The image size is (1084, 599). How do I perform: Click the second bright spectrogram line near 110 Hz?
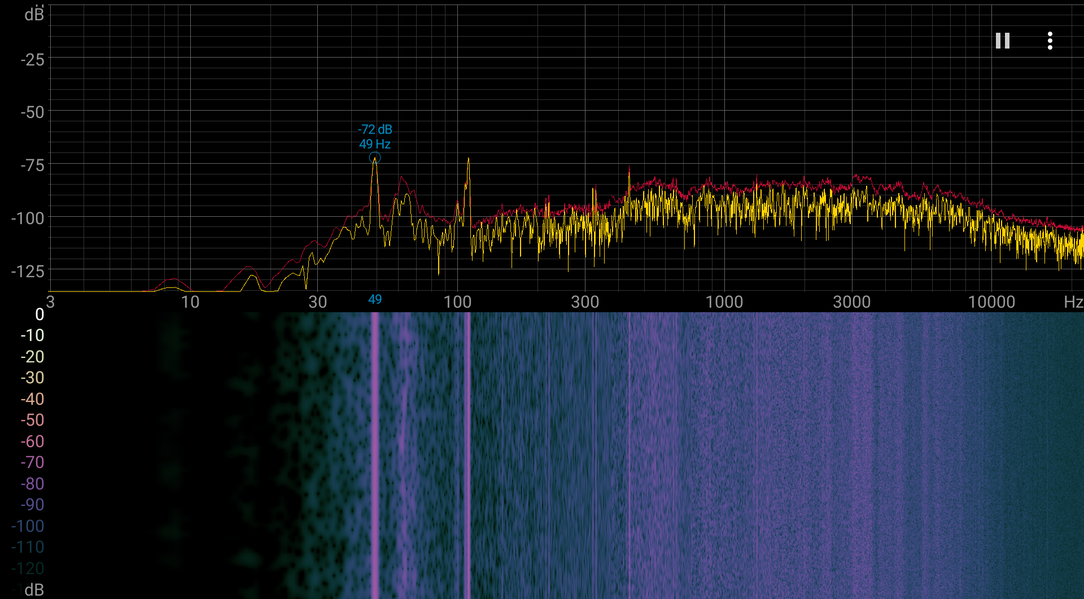pyautogui.click(x=468, y=455)
